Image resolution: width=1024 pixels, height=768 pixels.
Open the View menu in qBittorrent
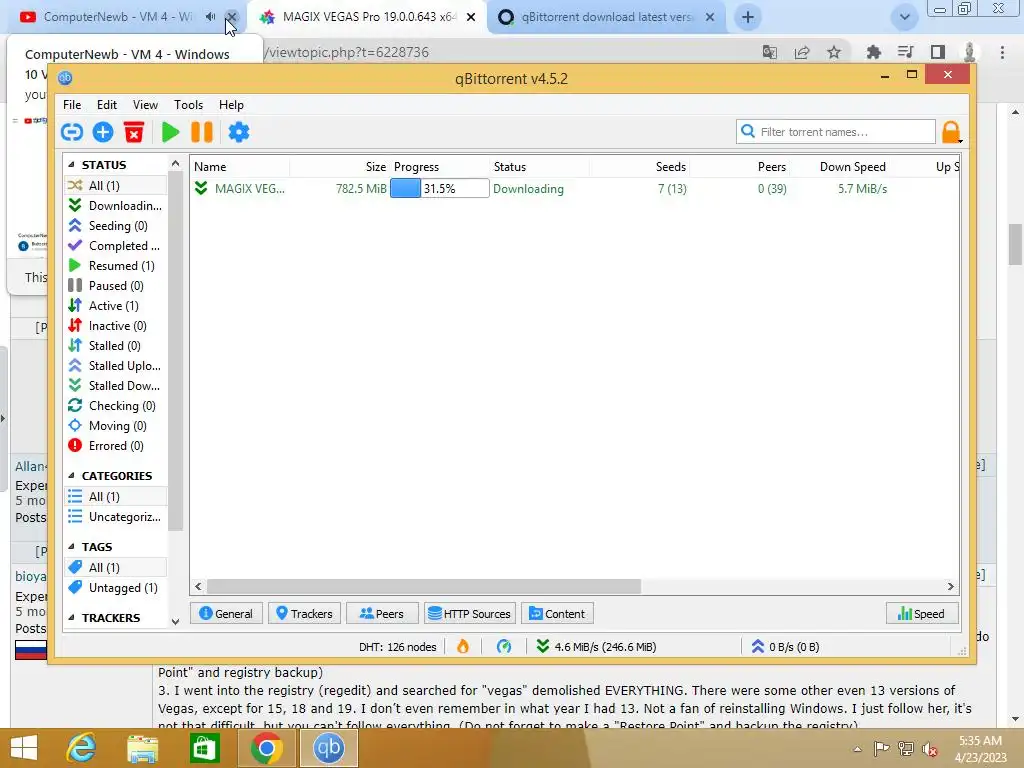[x=145, y=104]
